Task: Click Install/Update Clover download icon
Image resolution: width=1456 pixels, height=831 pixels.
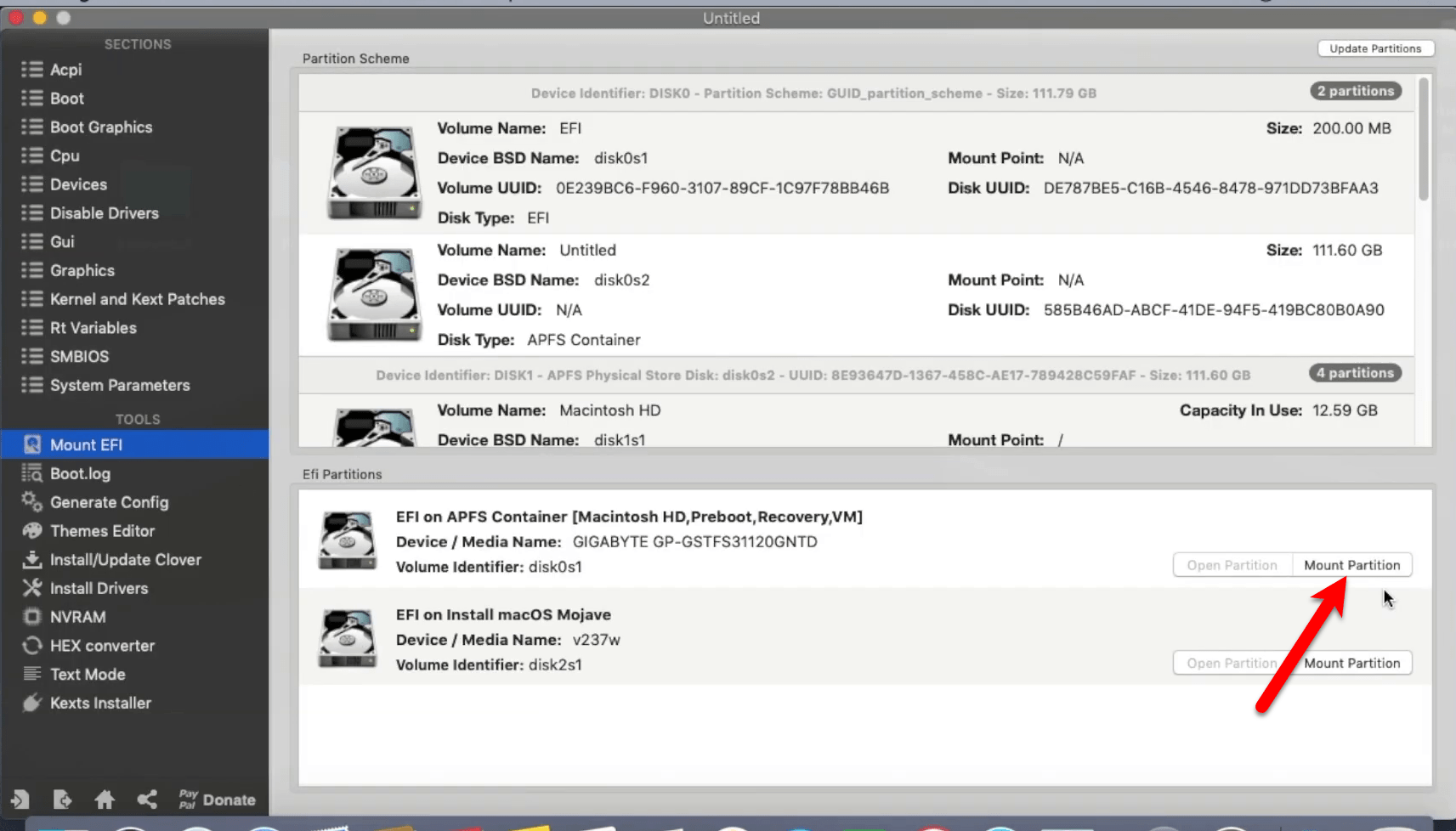Action: click(x=32, y=559)
